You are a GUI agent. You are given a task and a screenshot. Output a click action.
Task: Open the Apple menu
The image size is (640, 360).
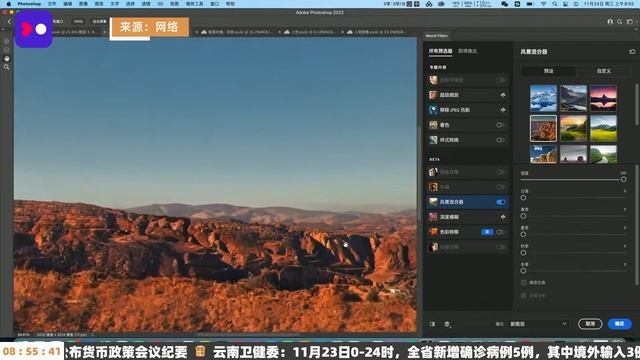point(9,4)
